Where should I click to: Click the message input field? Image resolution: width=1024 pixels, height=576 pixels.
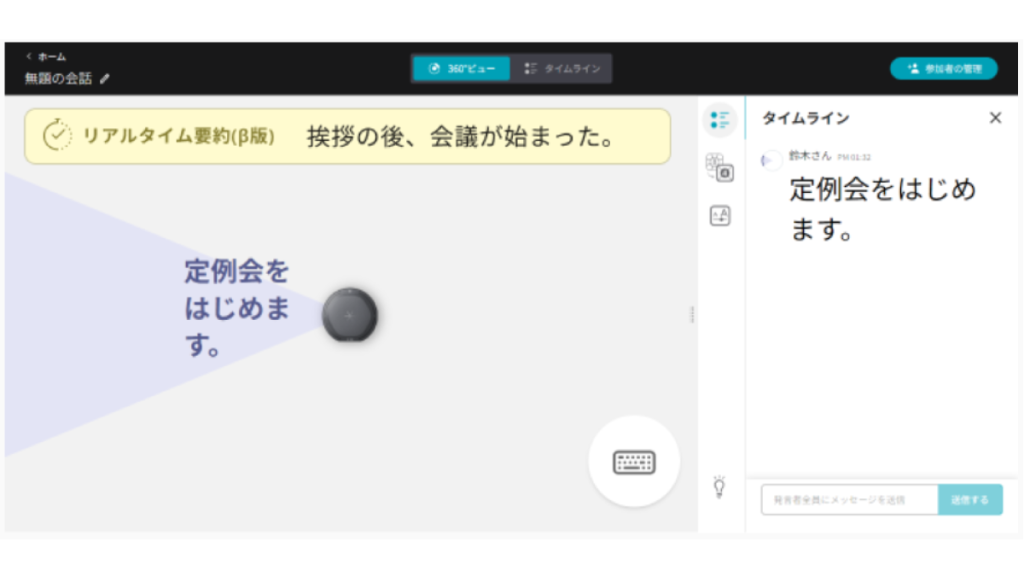coord(849,500)
